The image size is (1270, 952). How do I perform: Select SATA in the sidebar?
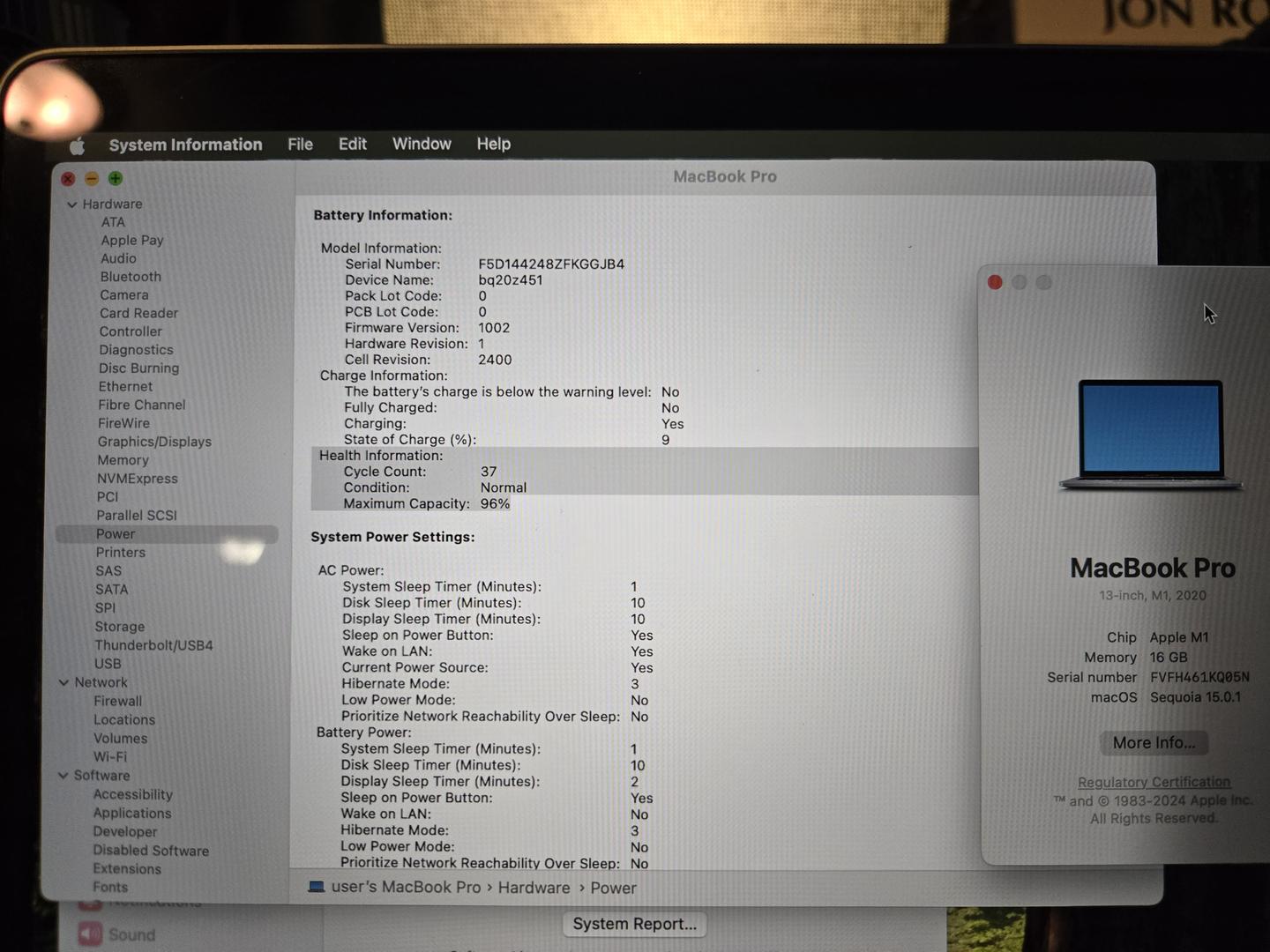[112, 590]
